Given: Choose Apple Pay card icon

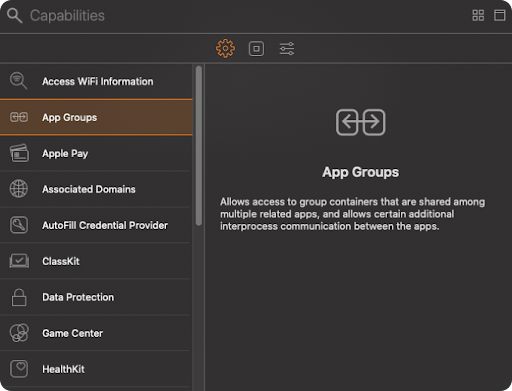Looking at the screenshot, I should [19, 153].
